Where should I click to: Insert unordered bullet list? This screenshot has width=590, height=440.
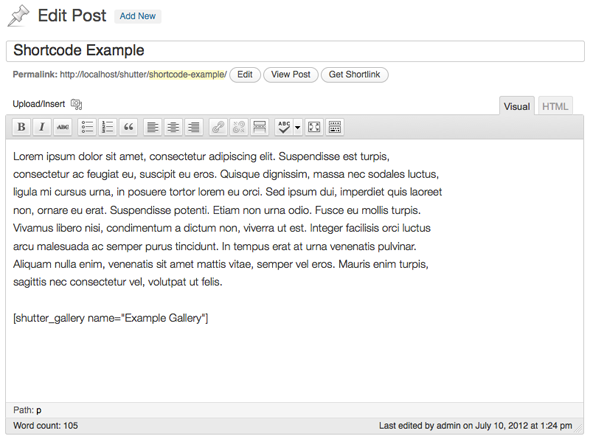click(87, 127)
